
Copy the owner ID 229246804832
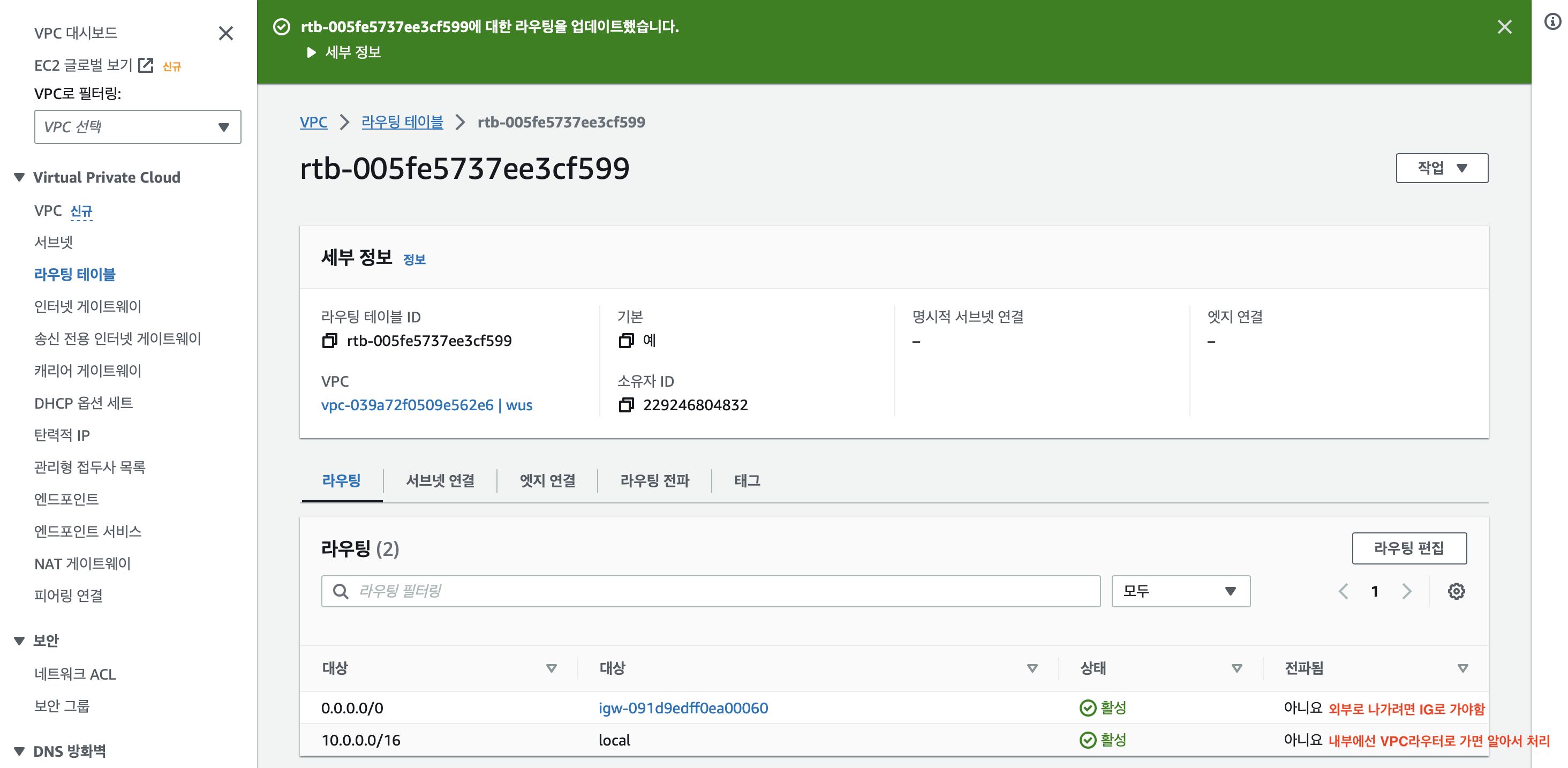[x=625, y=405]
